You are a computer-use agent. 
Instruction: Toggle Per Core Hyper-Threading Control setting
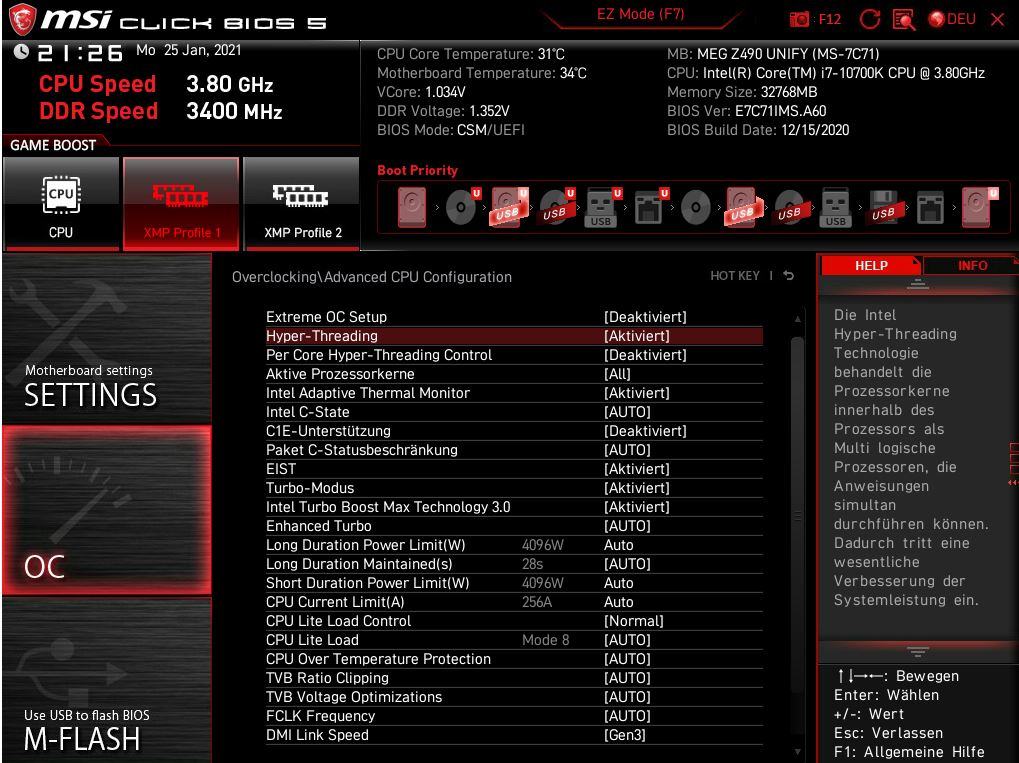tap(513, 355)
